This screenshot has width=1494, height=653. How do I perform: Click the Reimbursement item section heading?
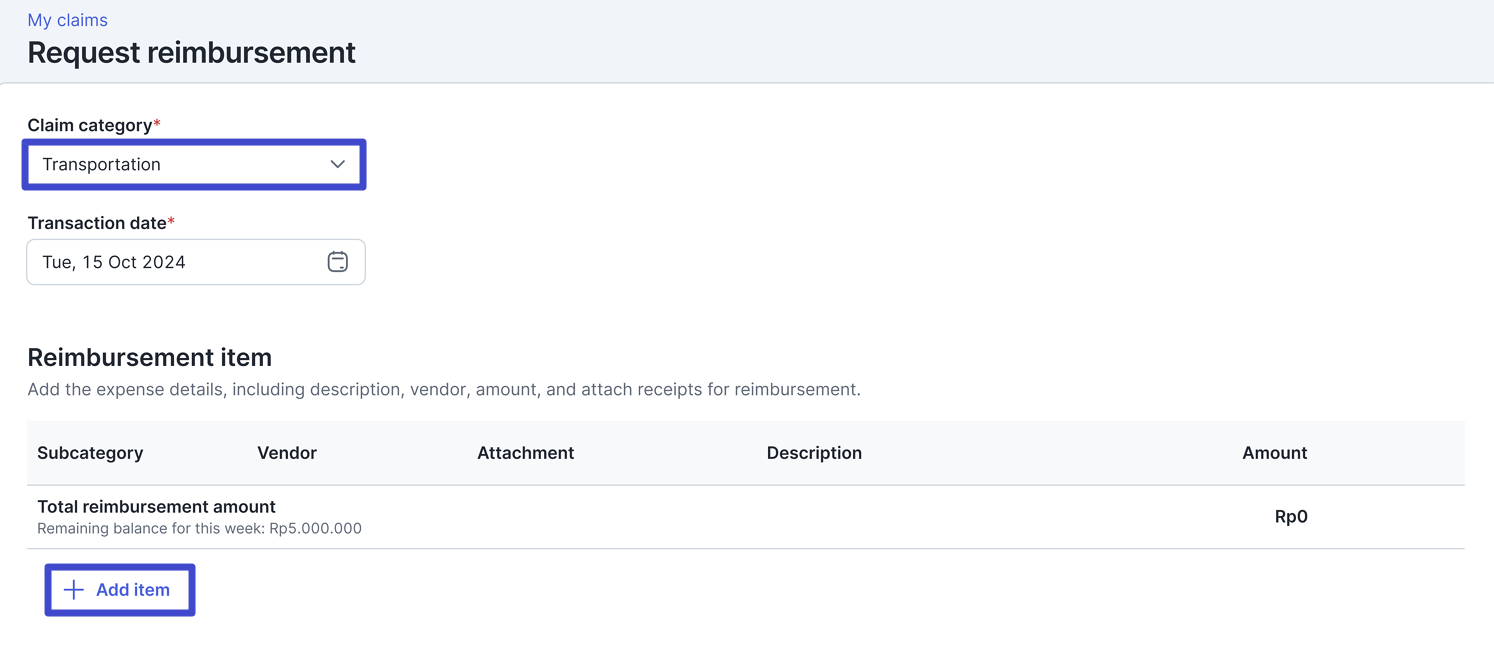point(150,357)
